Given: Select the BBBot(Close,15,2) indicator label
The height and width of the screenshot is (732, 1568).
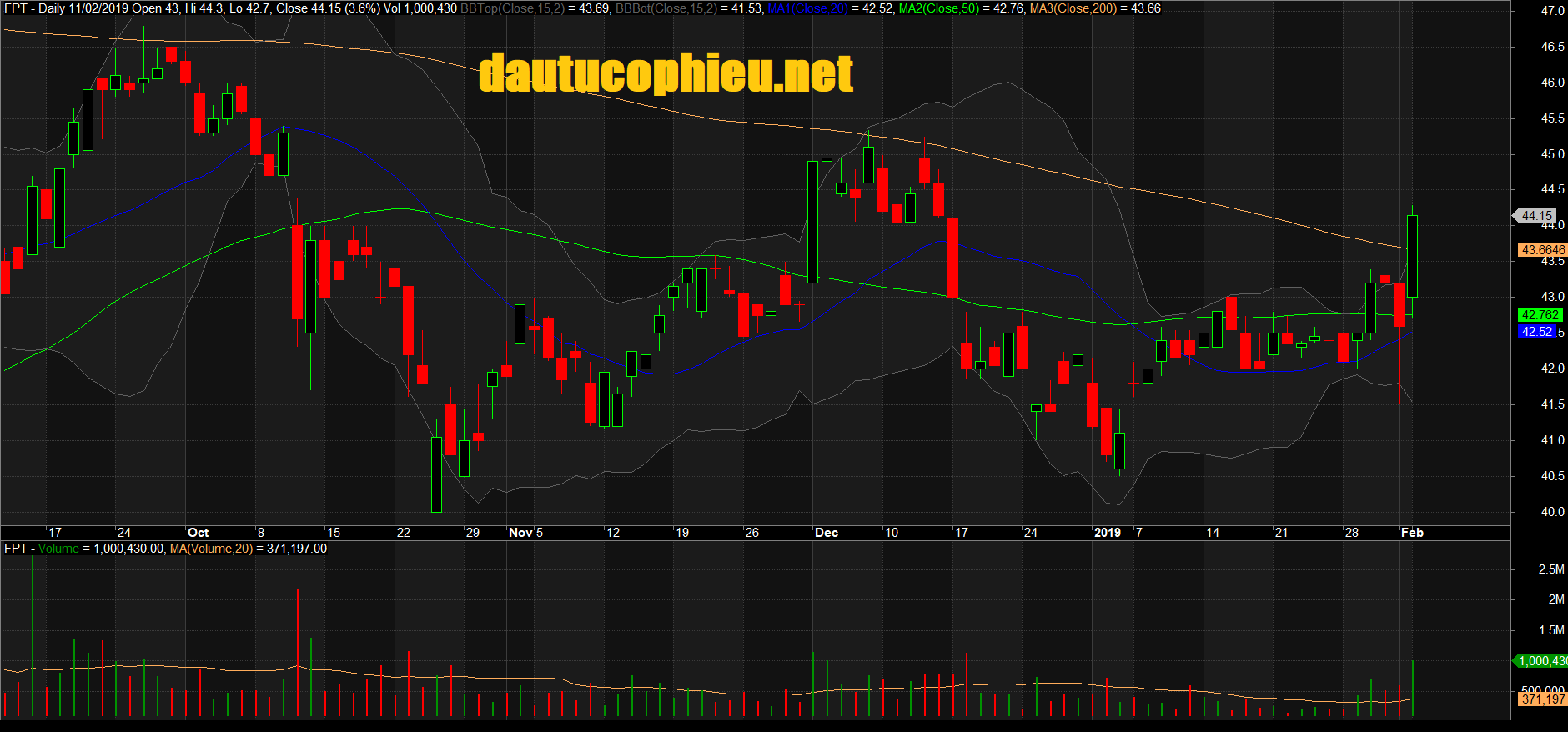Looking at the screenshot, I should [x=666, y=8].
